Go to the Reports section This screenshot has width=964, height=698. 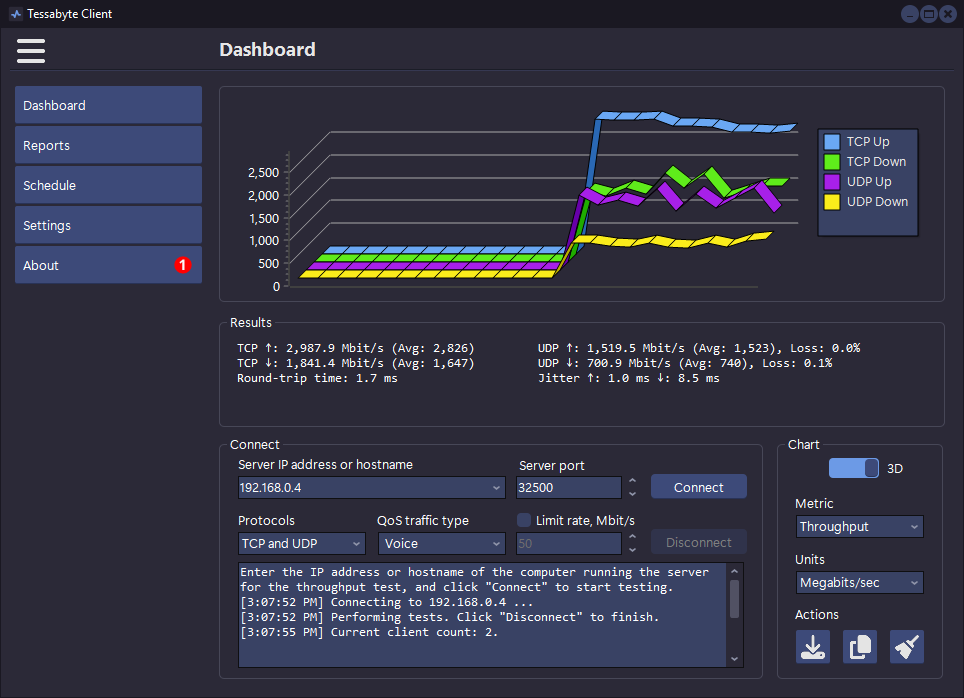(108, 145)
